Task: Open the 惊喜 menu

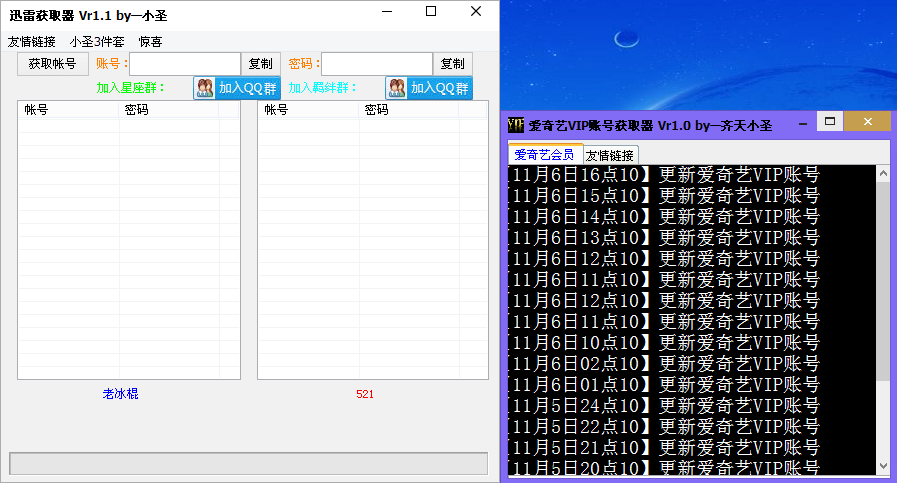Action: pyautogui.click(x=150, y=42)
